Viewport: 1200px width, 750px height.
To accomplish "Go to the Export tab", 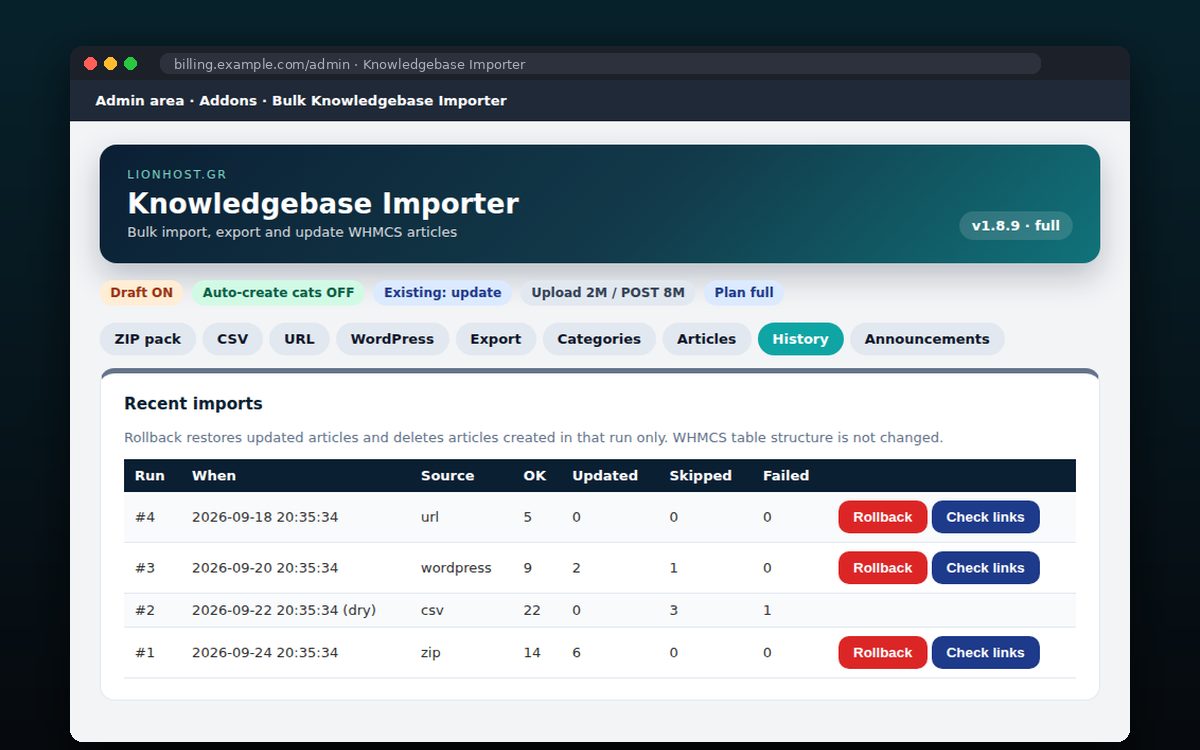I will (496, 339).
